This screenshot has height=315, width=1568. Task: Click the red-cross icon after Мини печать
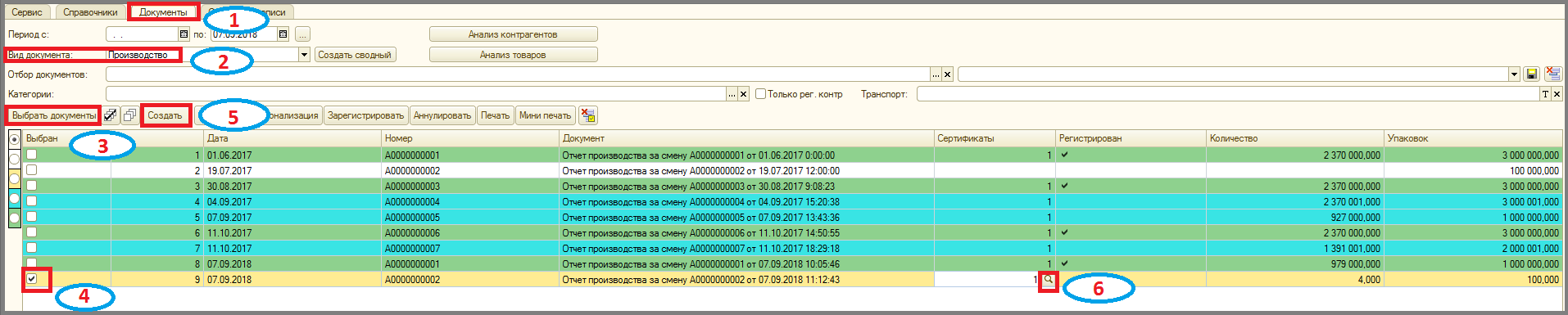tap(587, 115)
